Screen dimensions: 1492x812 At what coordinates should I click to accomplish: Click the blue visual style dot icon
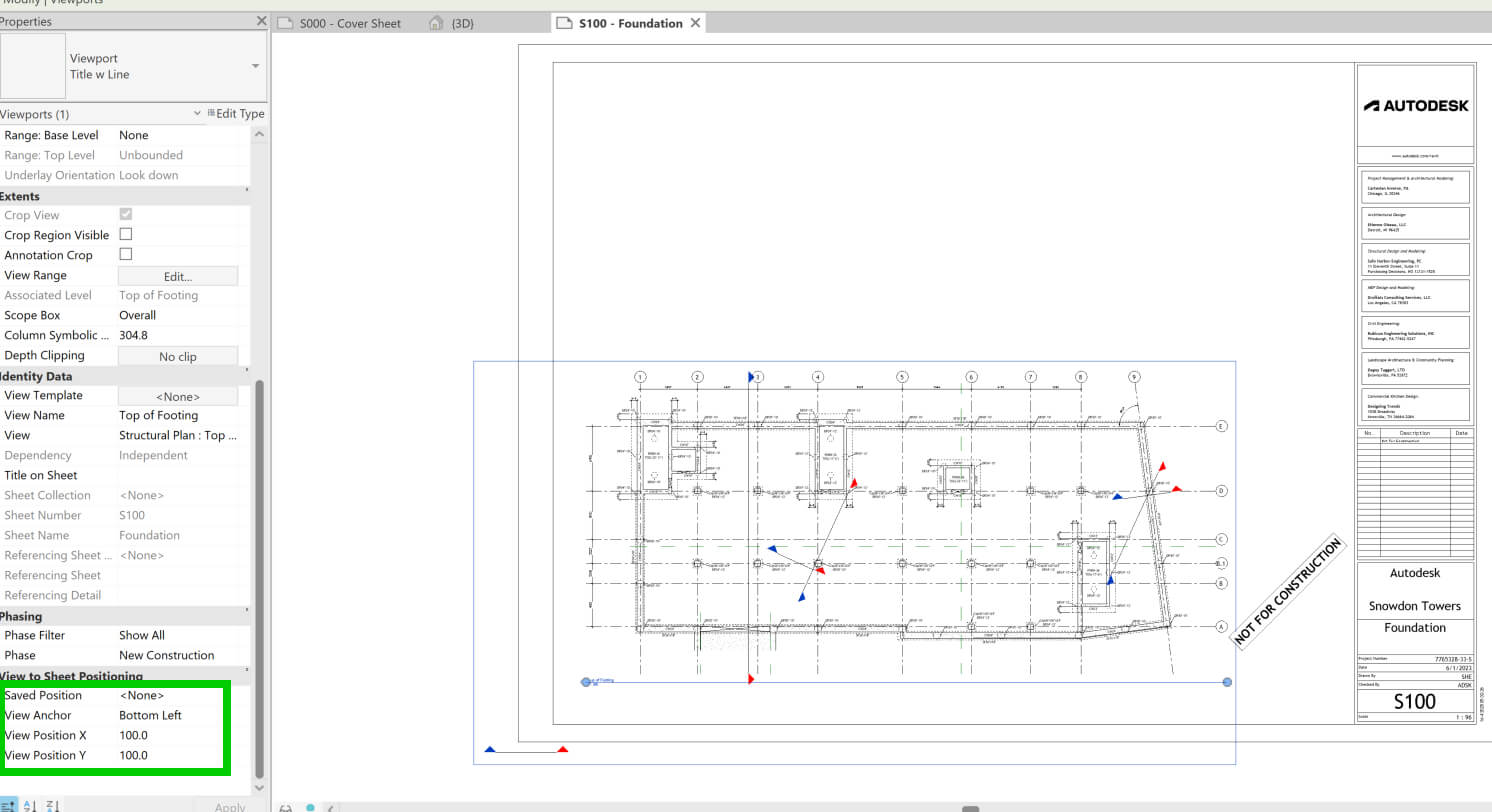click(308, 806)
